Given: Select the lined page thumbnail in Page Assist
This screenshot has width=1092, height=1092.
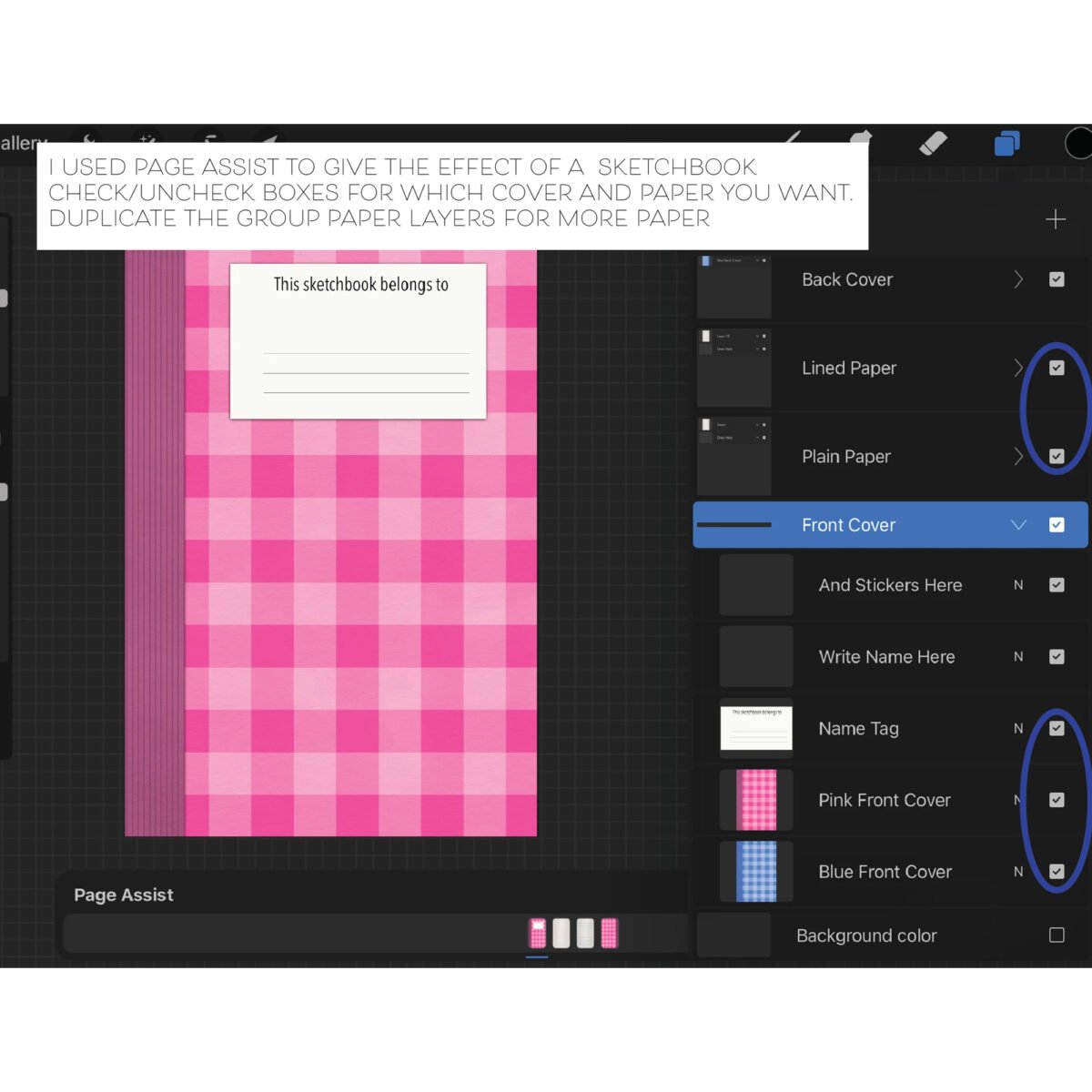Looking at the screenshot, I should point(585,933).
